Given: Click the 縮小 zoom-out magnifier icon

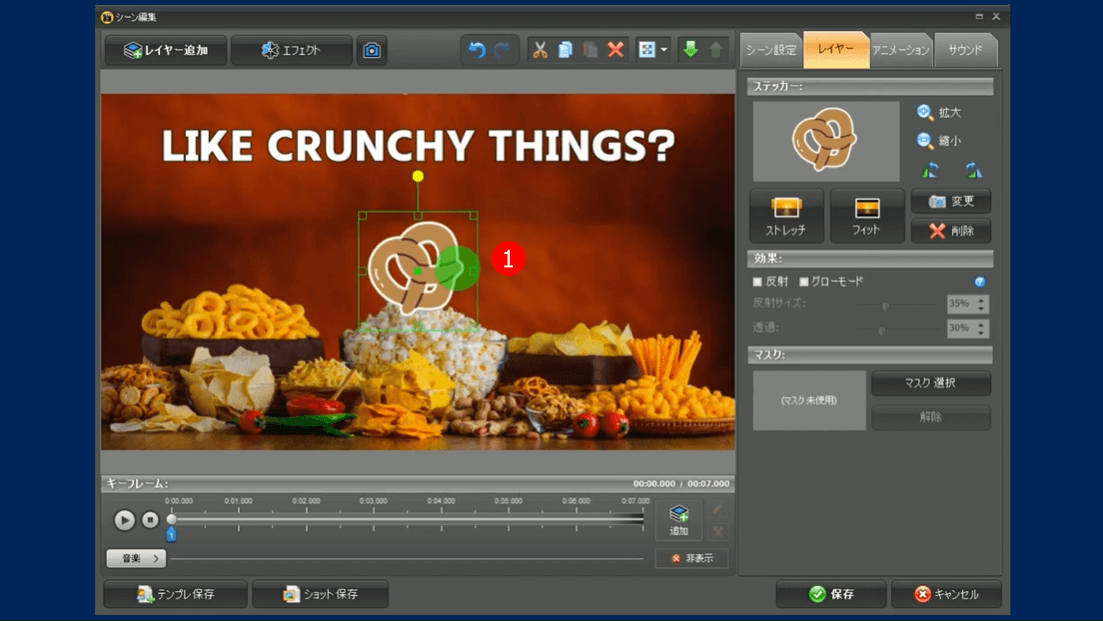Looking at the screenshot, I should point(926,141).
